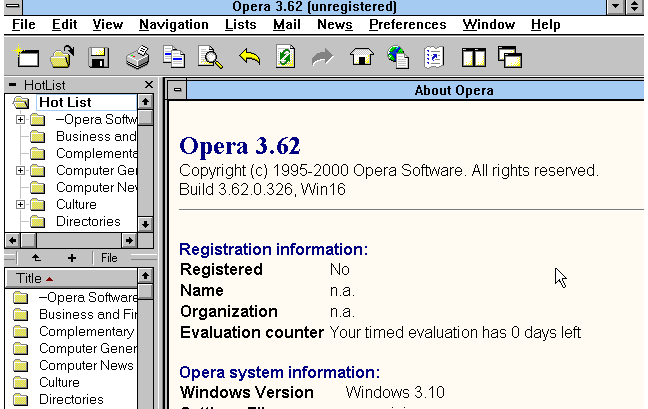Click the Print toolbar icon
648x409 pixels.
[138, 57]
